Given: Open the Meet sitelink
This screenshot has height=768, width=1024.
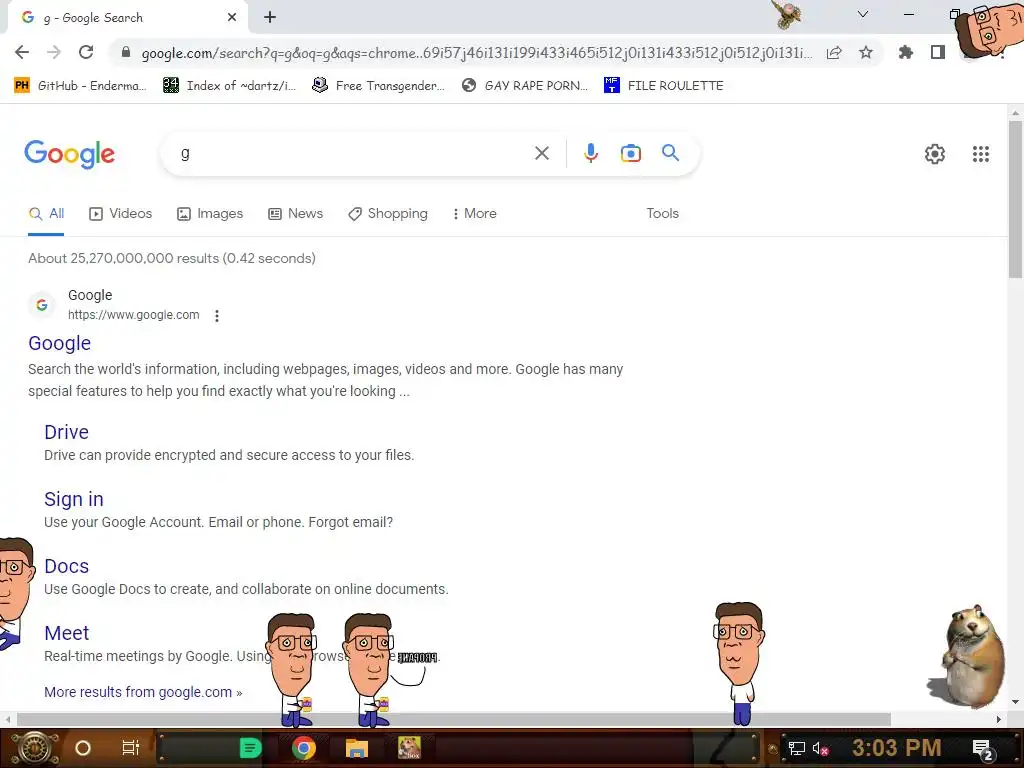Looking at the screenshot, I should (x=67, y=633).
